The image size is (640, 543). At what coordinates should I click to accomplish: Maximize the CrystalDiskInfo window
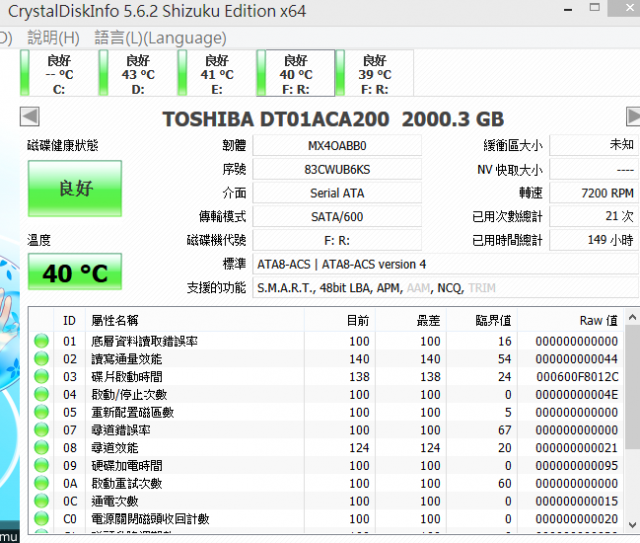(x=595, y=8)
